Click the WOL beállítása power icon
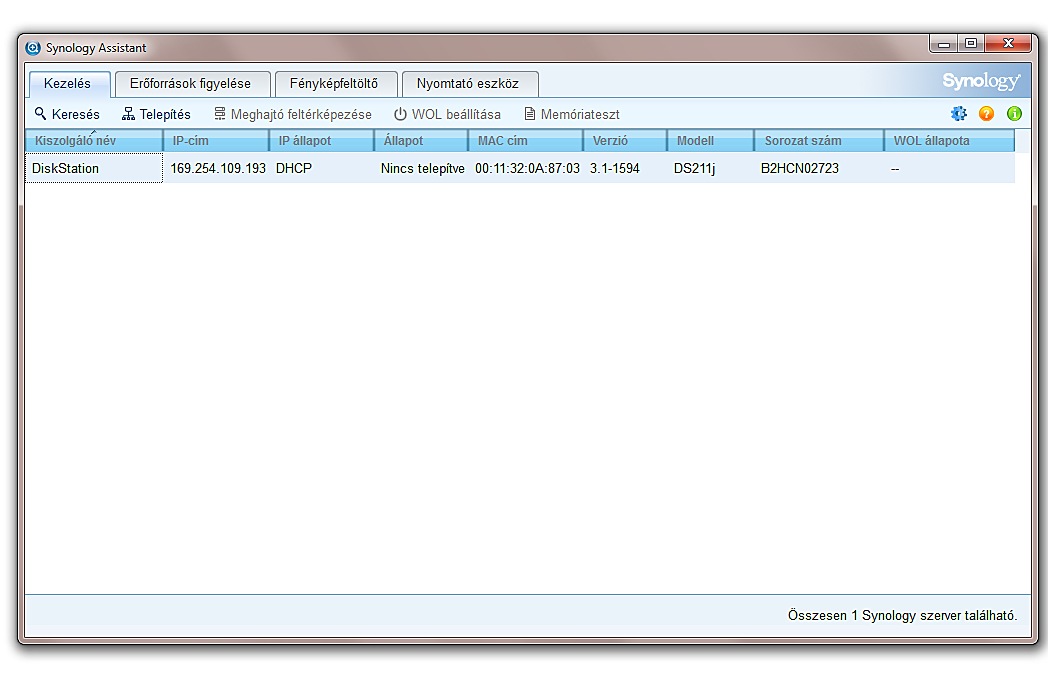1048x696 pixels. [x=400, y=114]
